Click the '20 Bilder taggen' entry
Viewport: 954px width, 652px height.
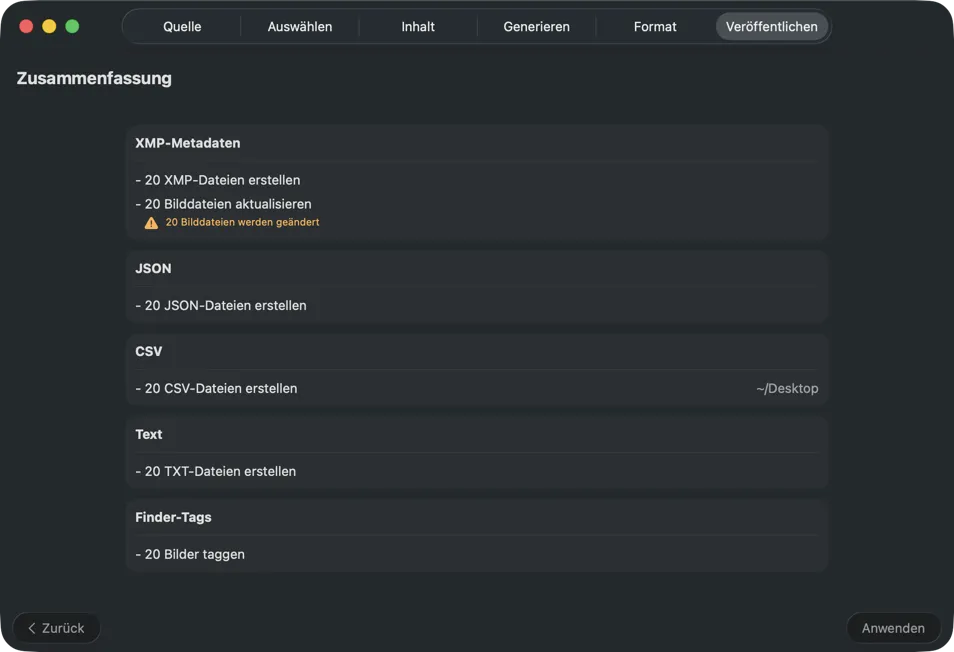(190, 554)
